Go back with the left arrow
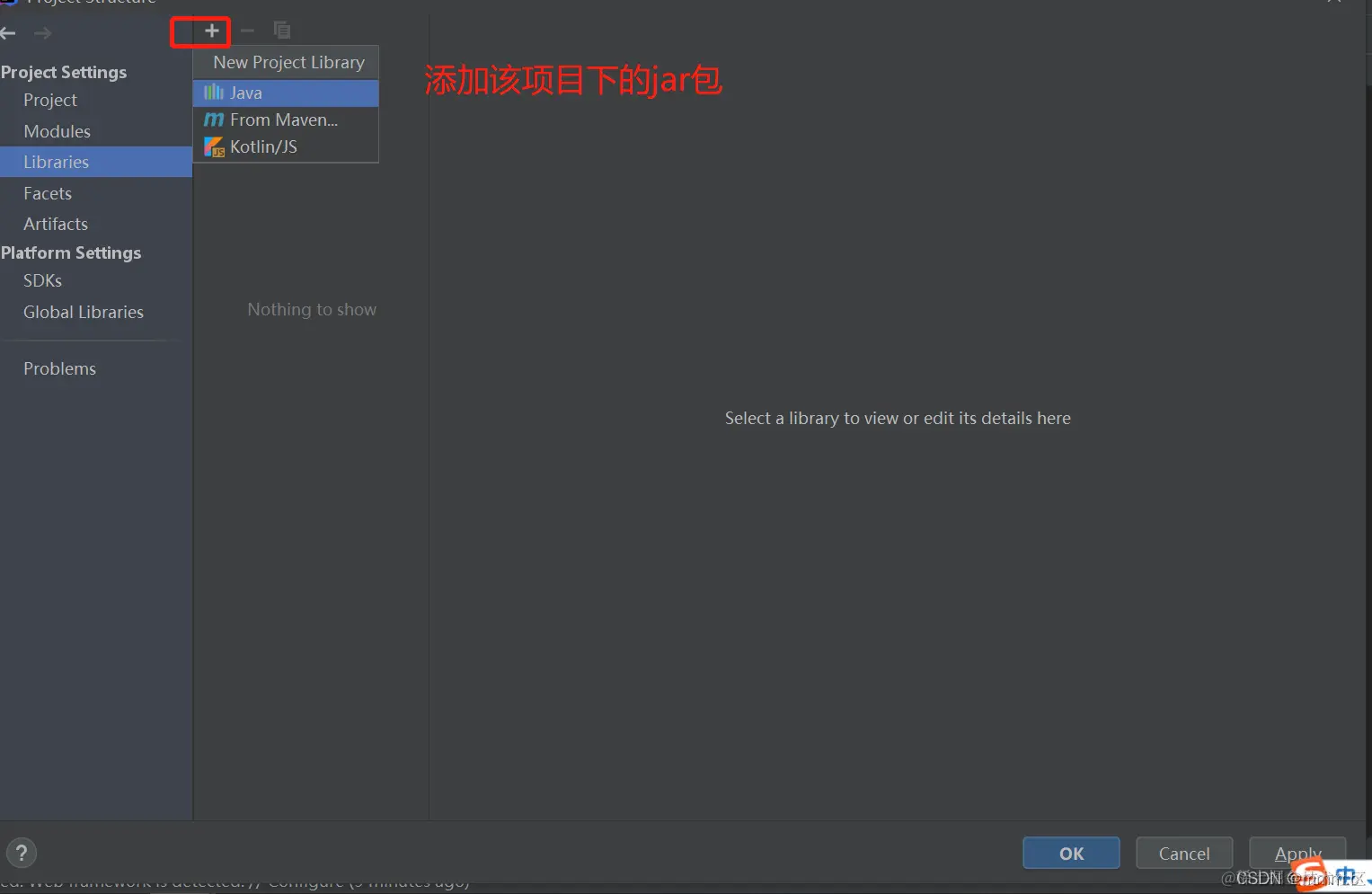This screenshot has width=1372, height=894. pos(9,33)
